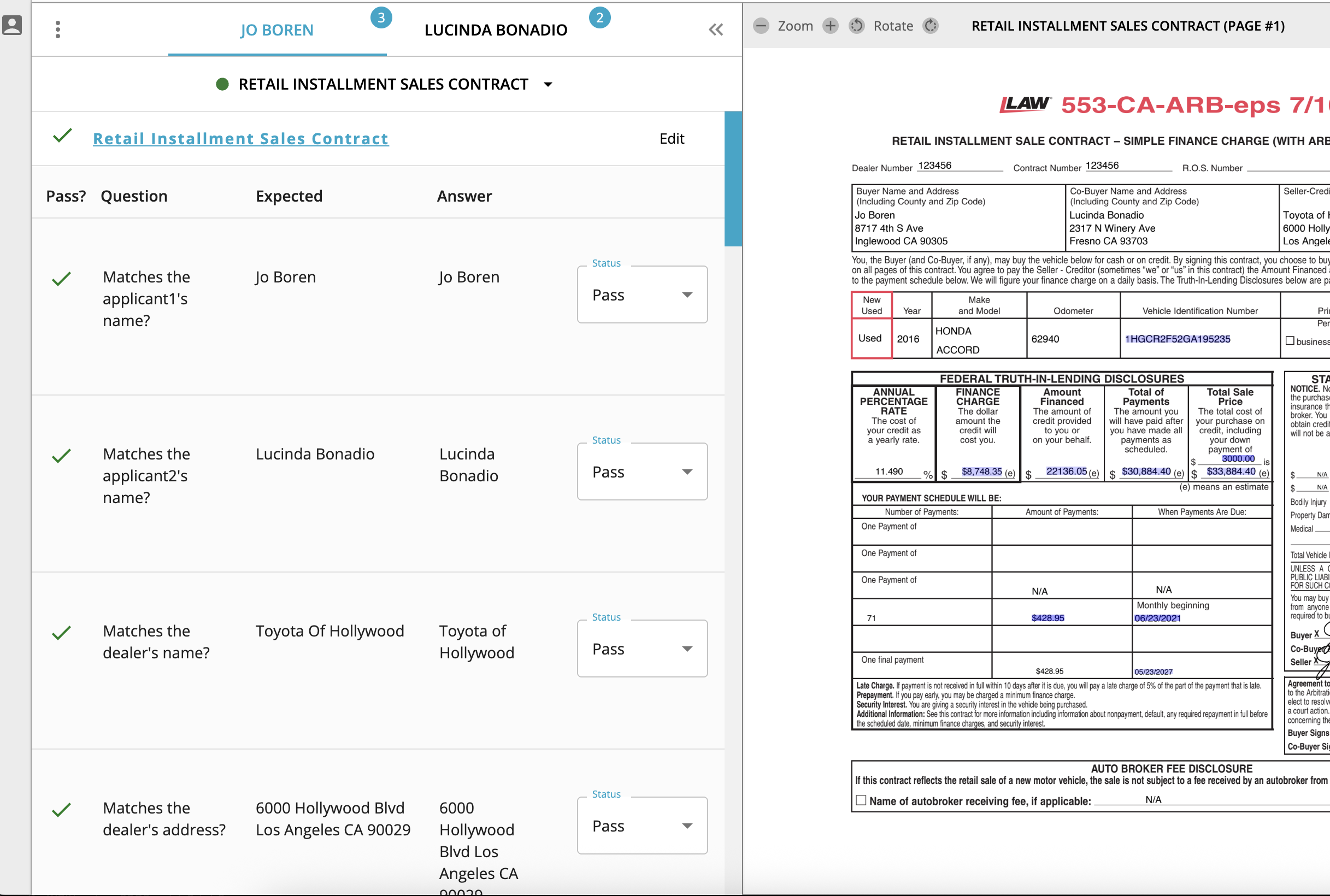Click the green status dot beside contract title
Screen dimensions: 1330x896
222,85
